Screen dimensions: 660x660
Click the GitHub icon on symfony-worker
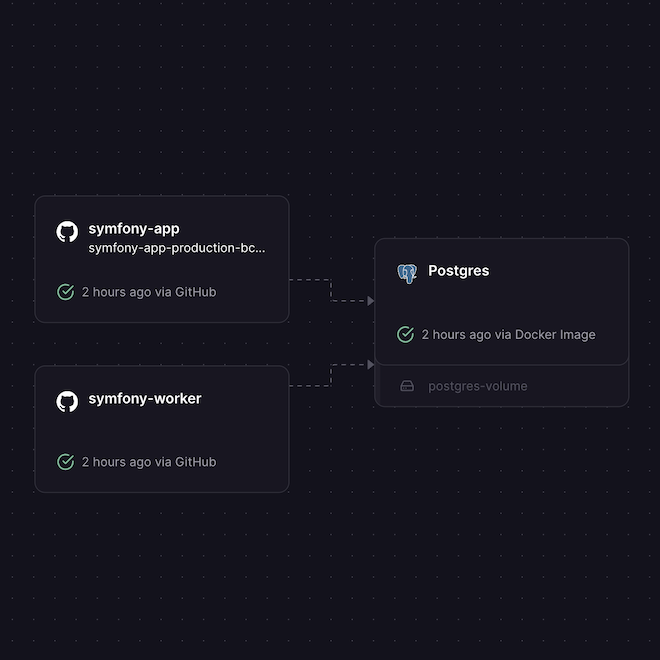coord(67,402)
